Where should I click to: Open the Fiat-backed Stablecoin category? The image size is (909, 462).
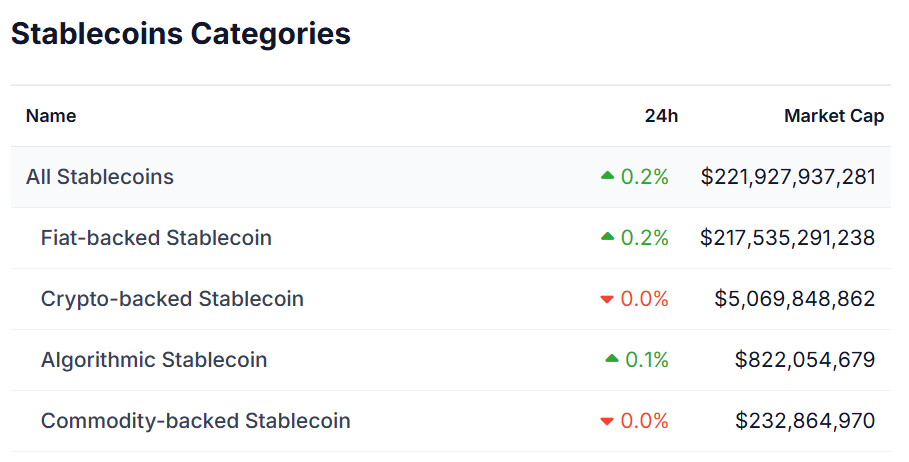pyautogui.click(x=156, y=238)
